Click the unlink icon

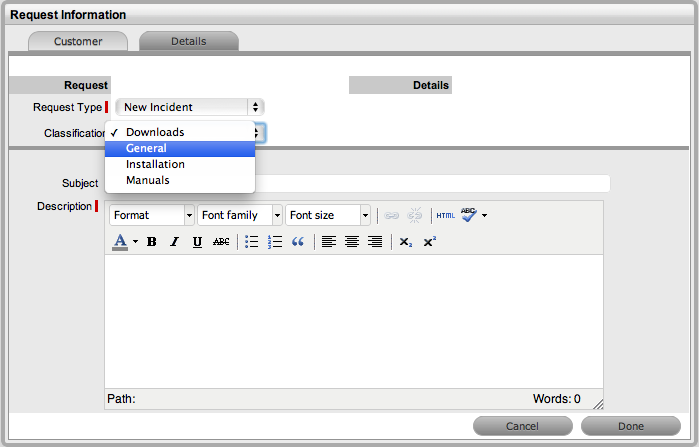415,216
